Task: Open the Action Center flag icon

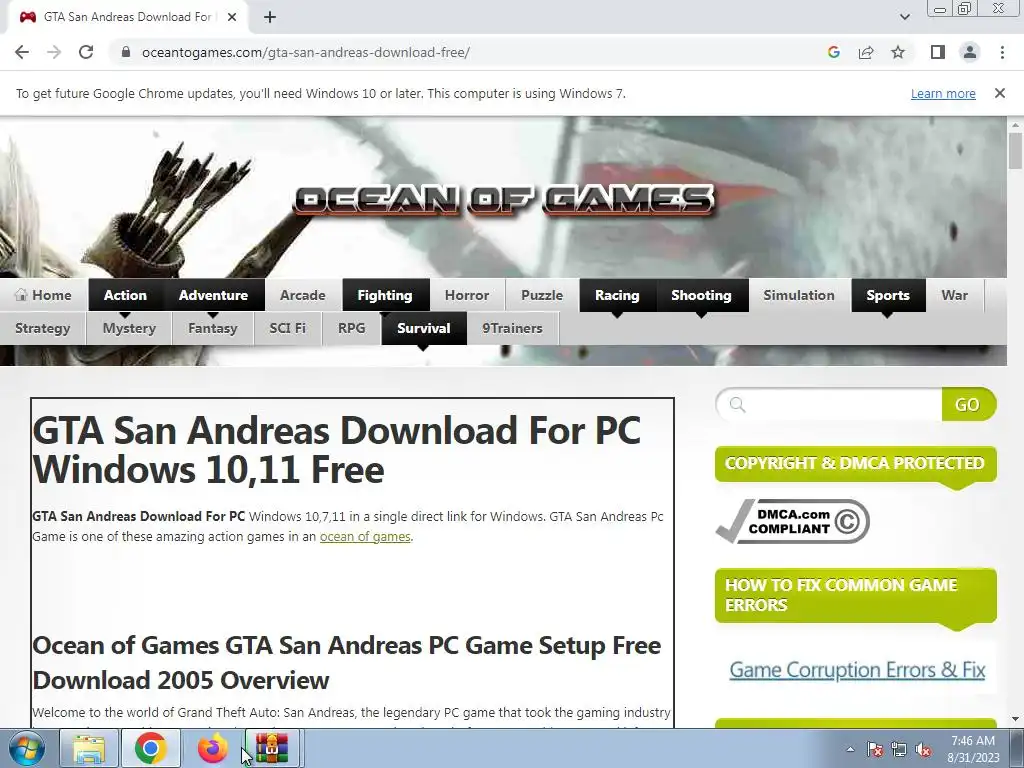Action: pyautogui.click(x=874, y=750)
